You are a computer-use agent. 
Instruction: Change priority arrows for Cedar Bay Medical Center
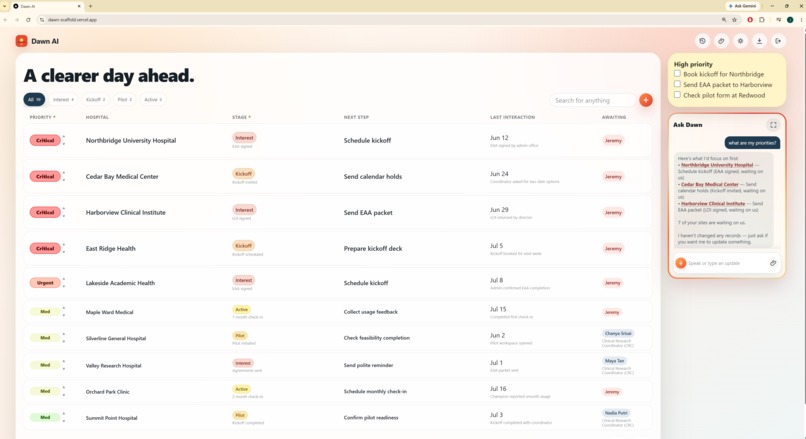pyautogui.click(x=64, y=176)
